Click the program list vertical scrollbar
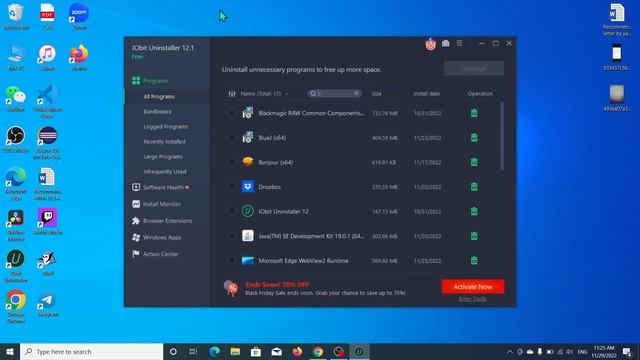 coord(502,136)
